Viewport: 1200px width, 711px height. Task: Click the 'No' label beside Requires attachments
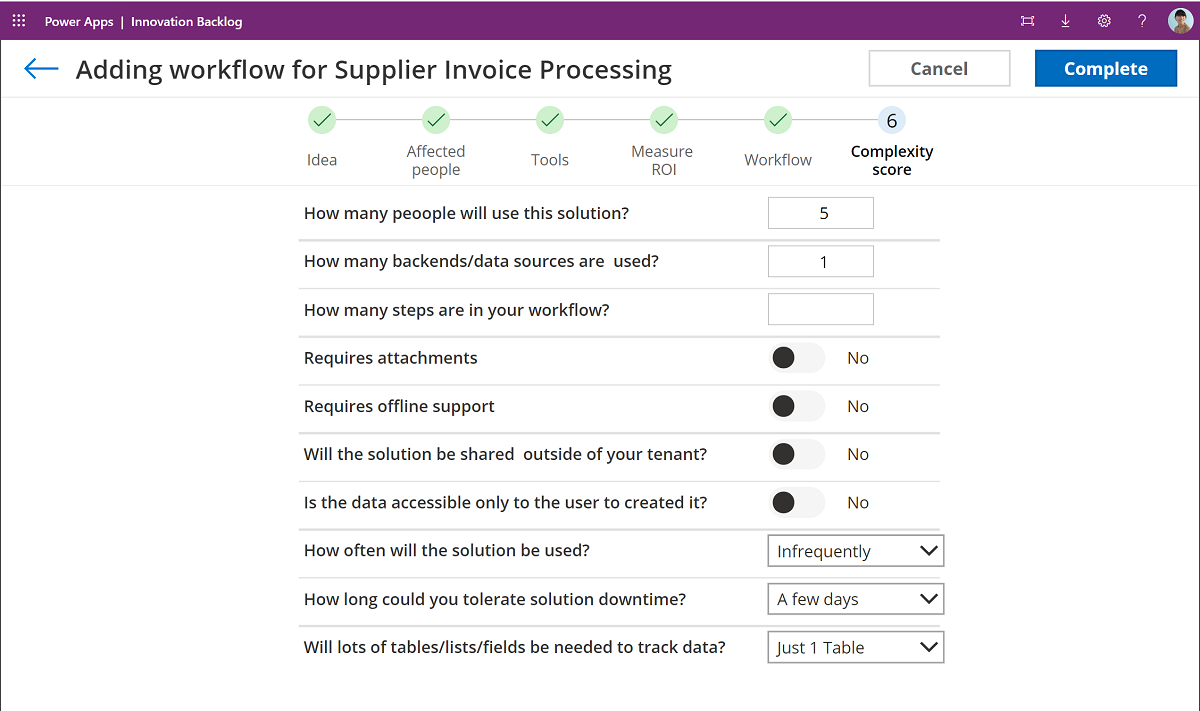[858, 358]
